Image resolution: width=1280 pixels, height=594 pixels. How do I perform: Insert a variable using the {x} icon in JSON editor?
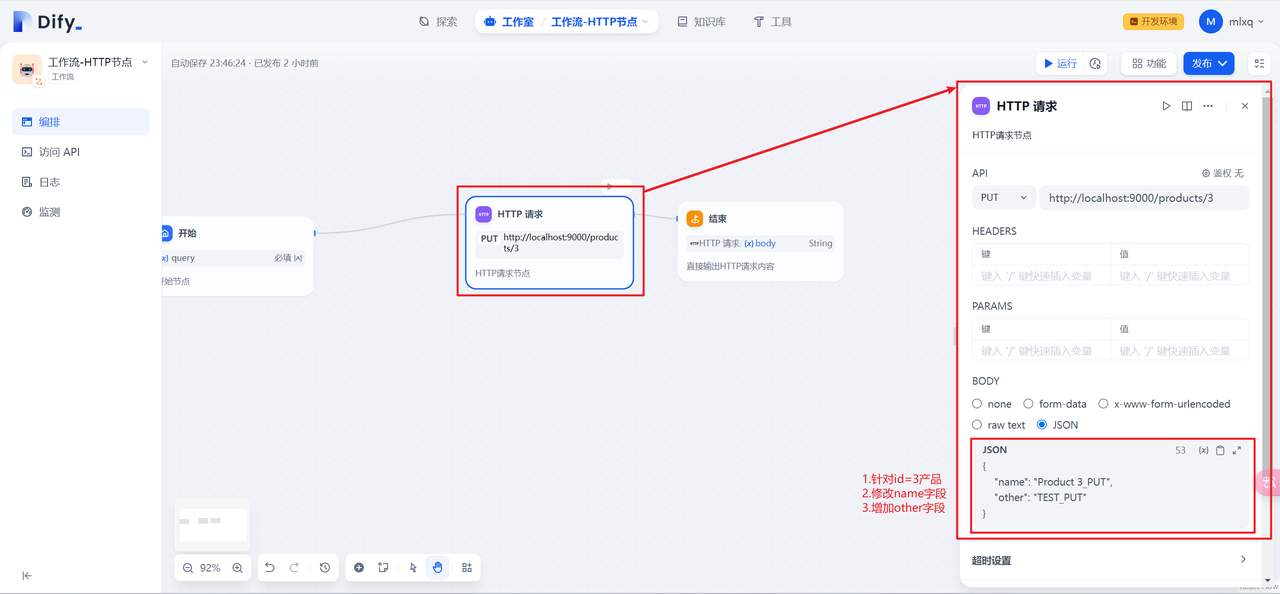coord(1204,450)
